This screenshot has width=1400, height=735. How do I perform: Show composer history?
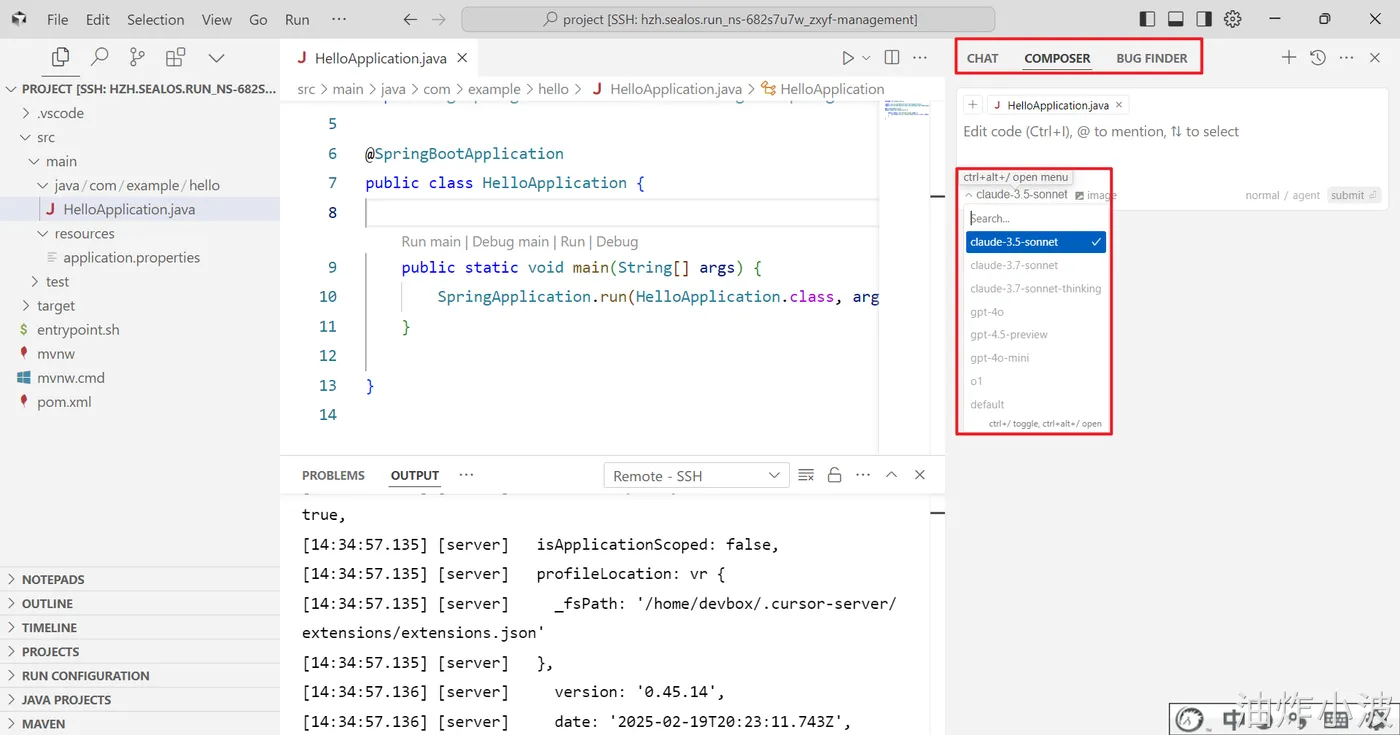1318,58
